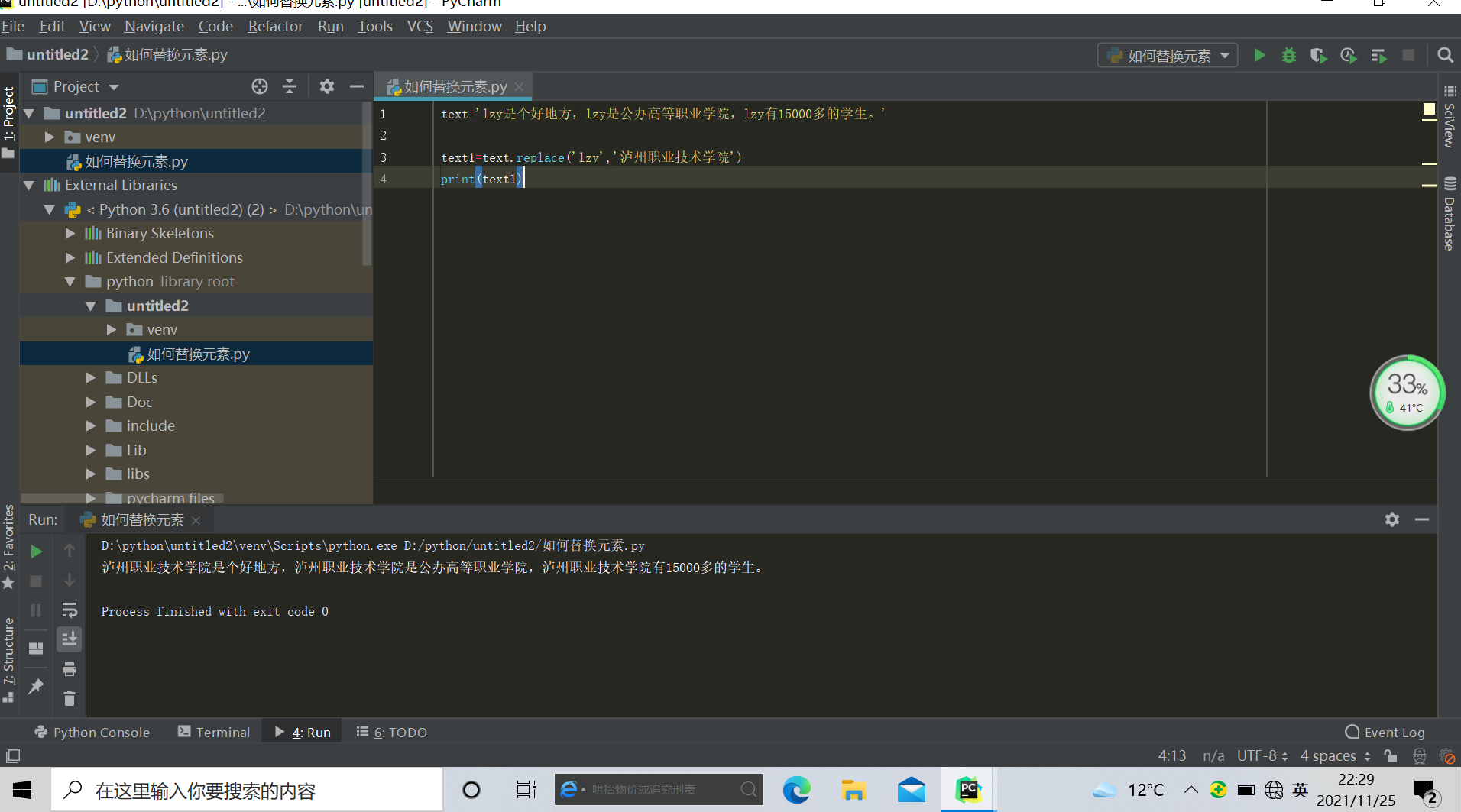Run the script using the green Run icon
The image size is (1461, 812).
1259,55
